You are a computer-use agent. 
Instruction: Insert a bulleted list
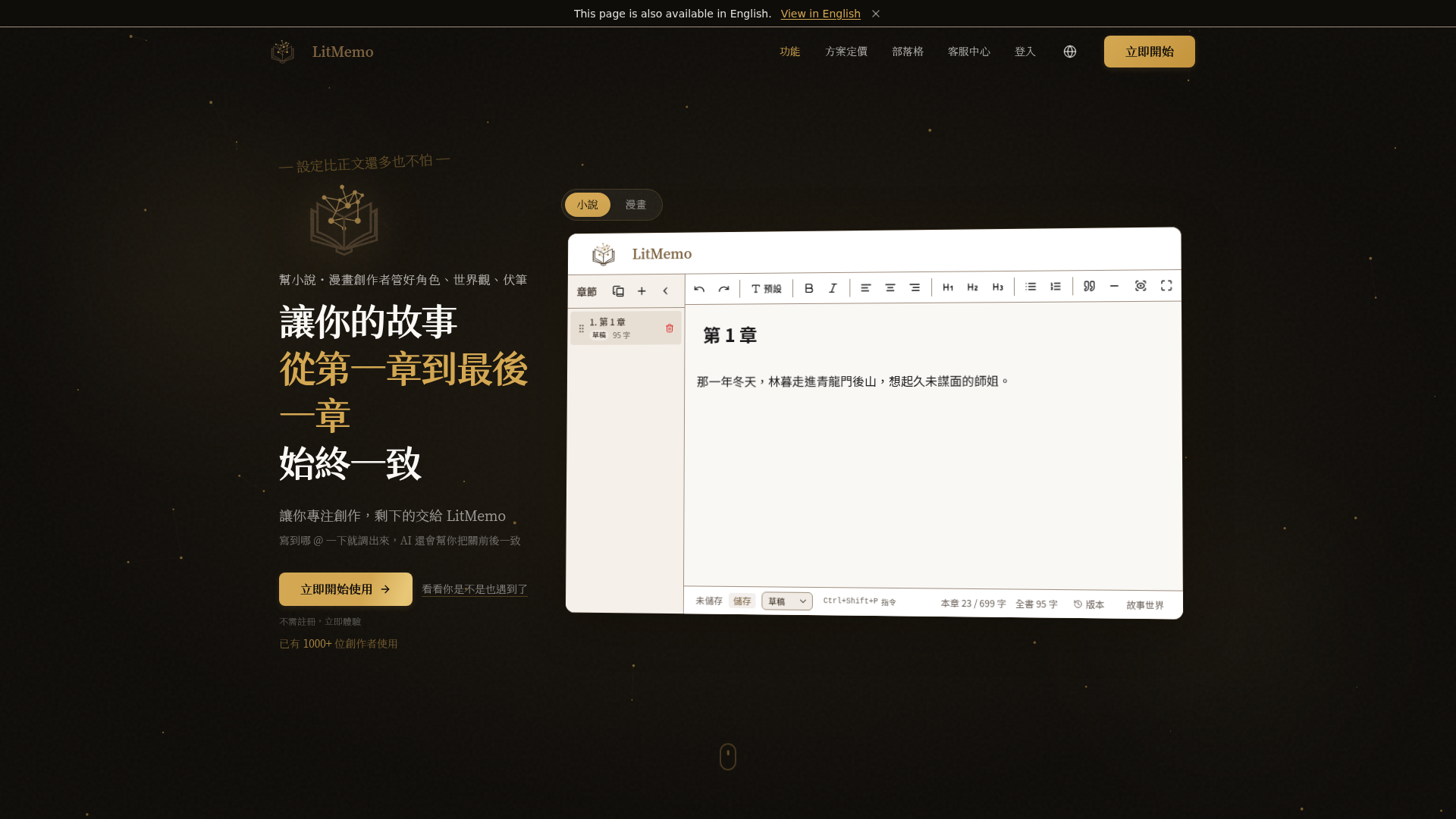pos(1031,287)
